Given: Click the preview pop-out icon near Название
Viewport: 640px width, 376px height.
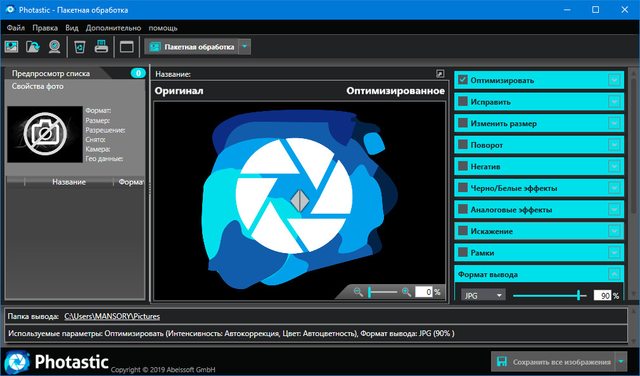Looking at the screenshot, I should (440, 74).
